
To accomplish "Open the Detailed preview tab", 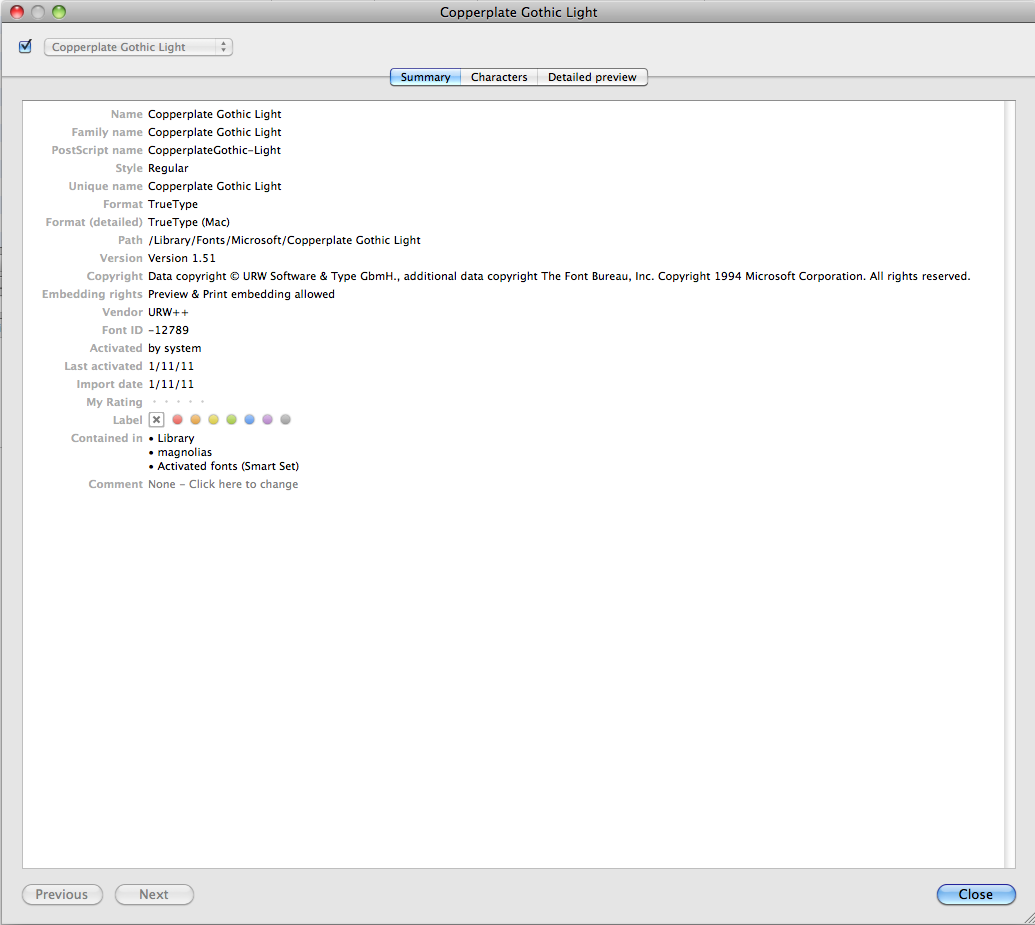I will (592, 77).
